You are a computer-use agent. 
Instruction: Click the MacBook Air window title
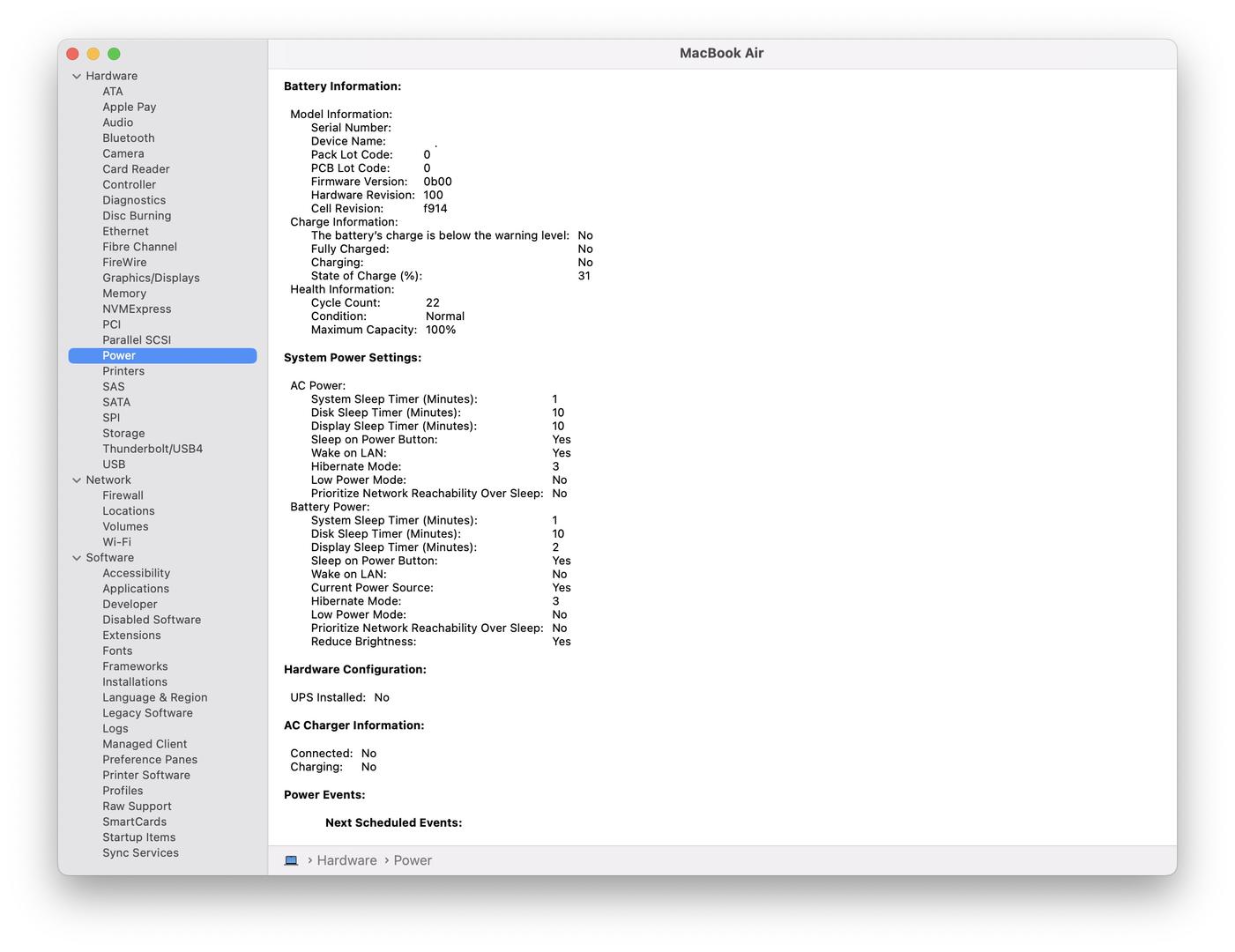pyautogui.click(x=721, y=53)
